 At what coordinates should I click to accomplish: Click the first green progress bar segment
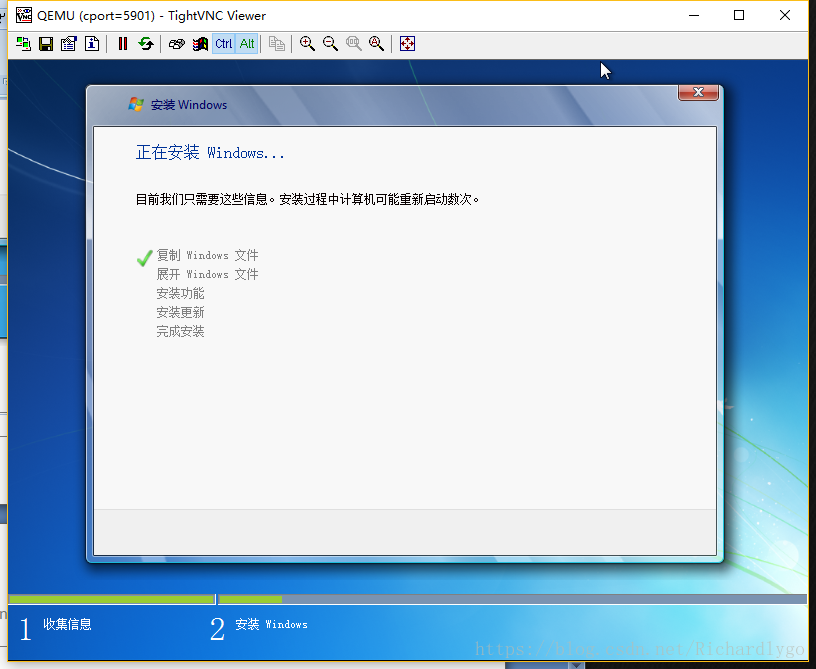[112, 599]
